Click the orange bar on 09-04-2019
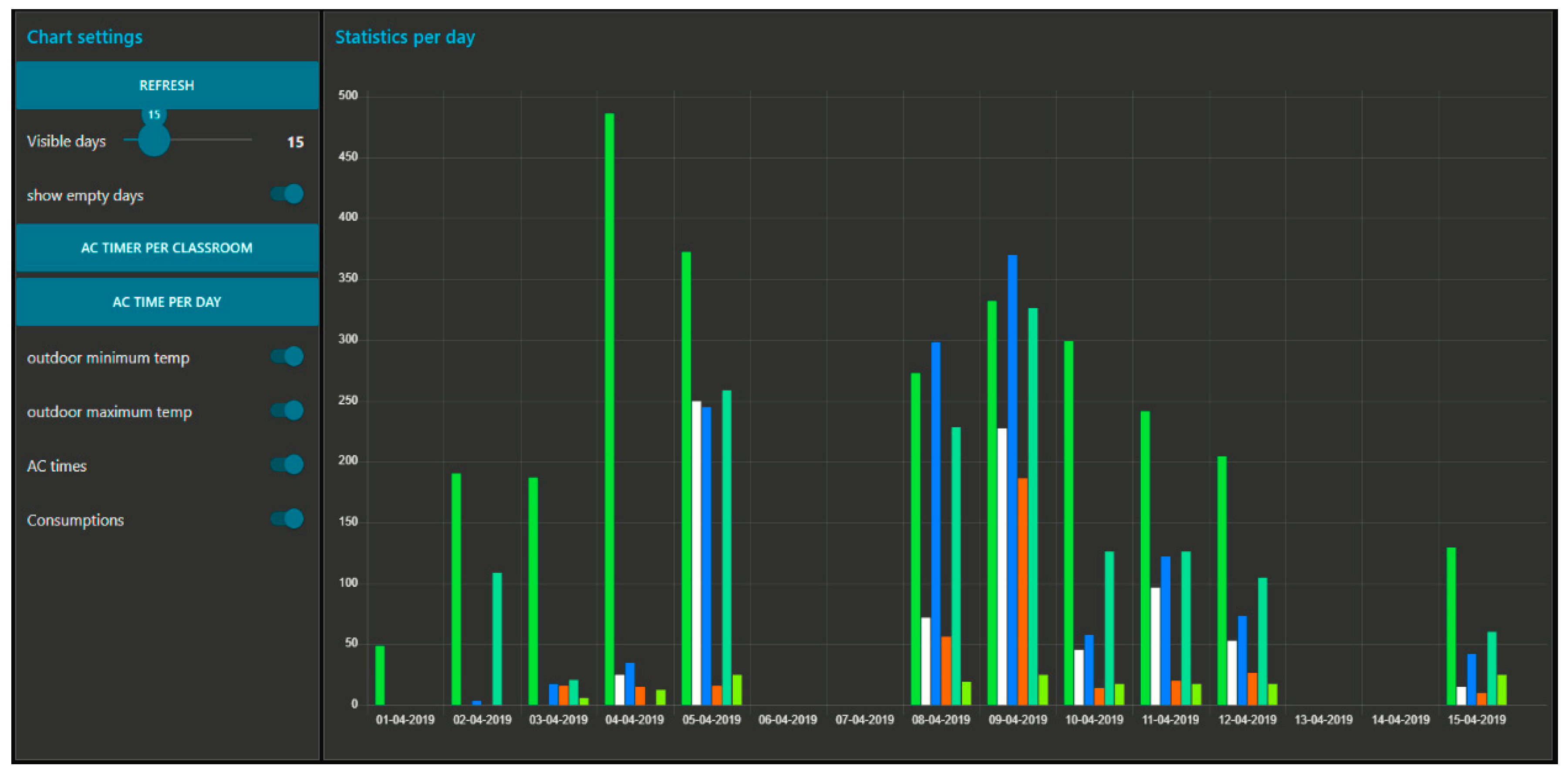 (x=1022, y=590)
